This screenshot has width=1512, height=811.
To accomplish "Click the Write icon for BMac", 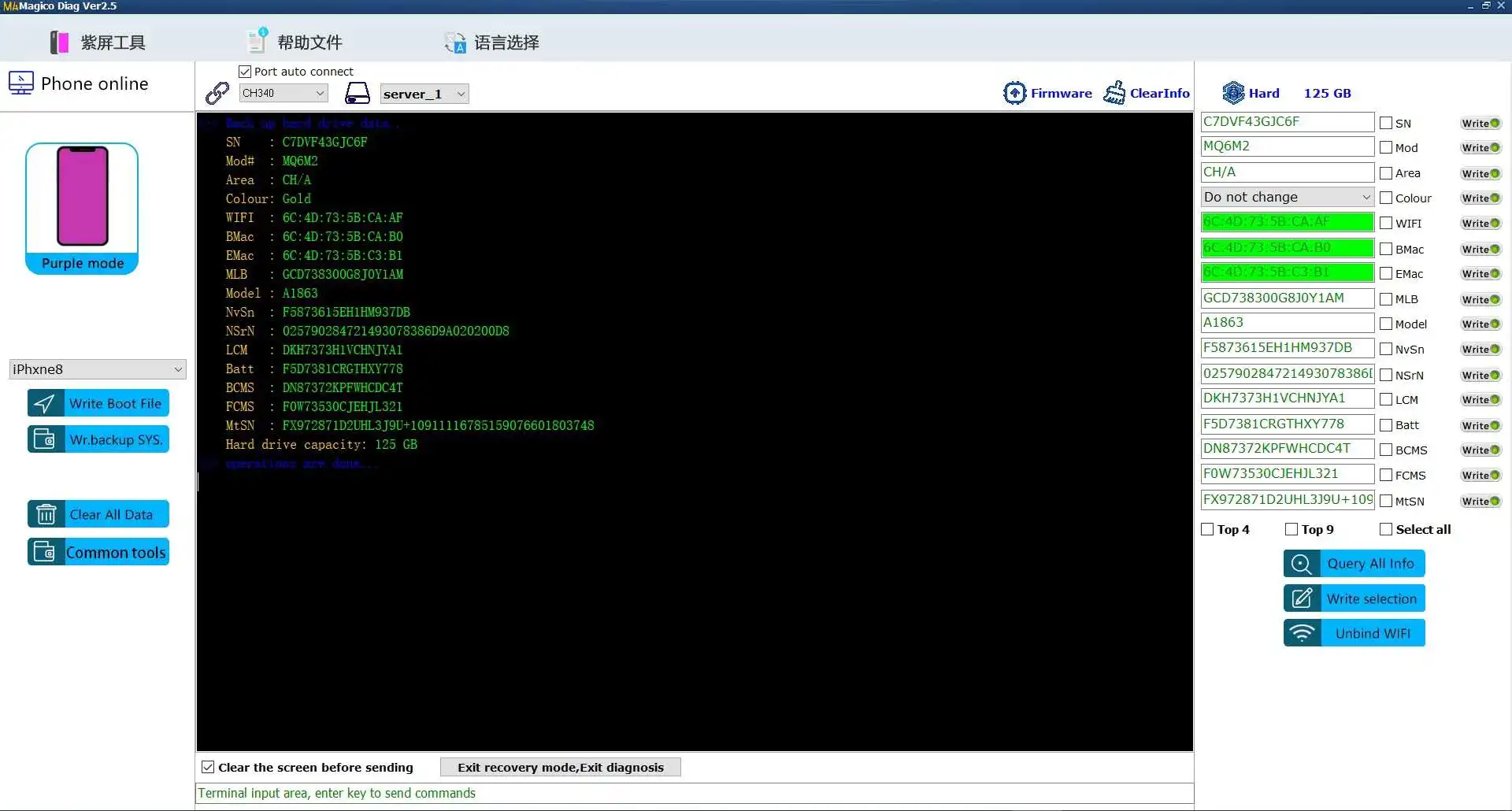I will point(1480,250).
